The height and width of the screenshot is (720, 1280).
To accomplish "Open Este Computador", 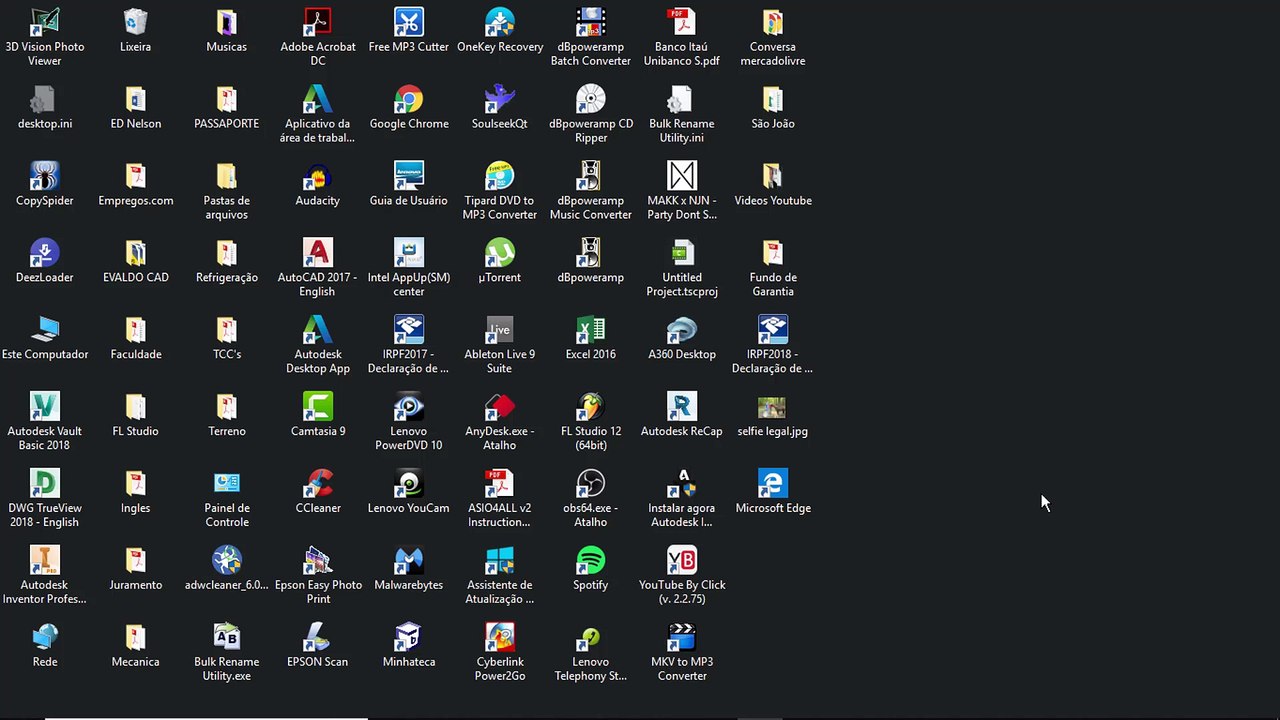I will click(x=45, y=331).
